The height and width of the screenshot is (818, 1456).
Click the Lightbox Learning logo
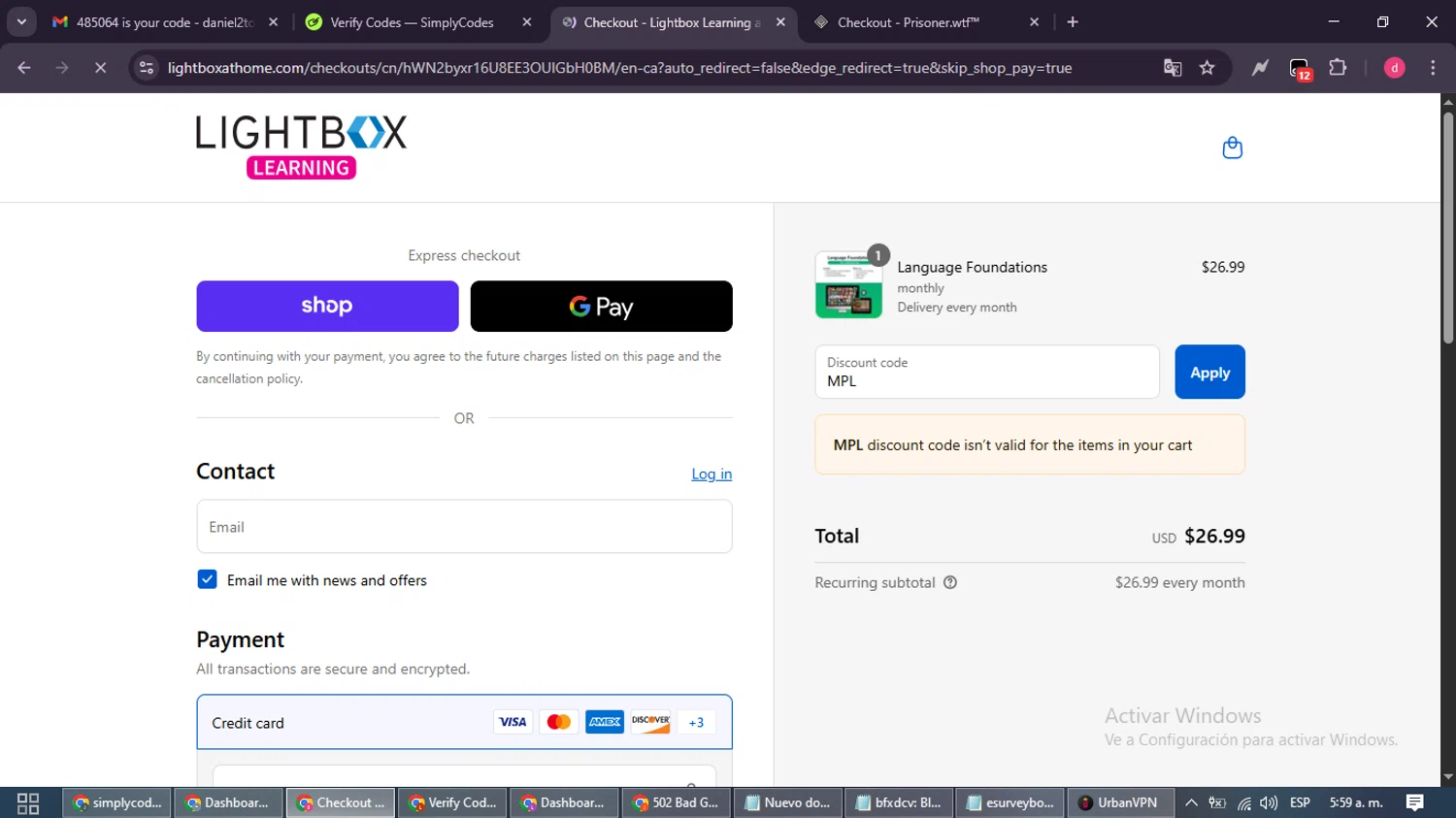(x=301, y=147)
